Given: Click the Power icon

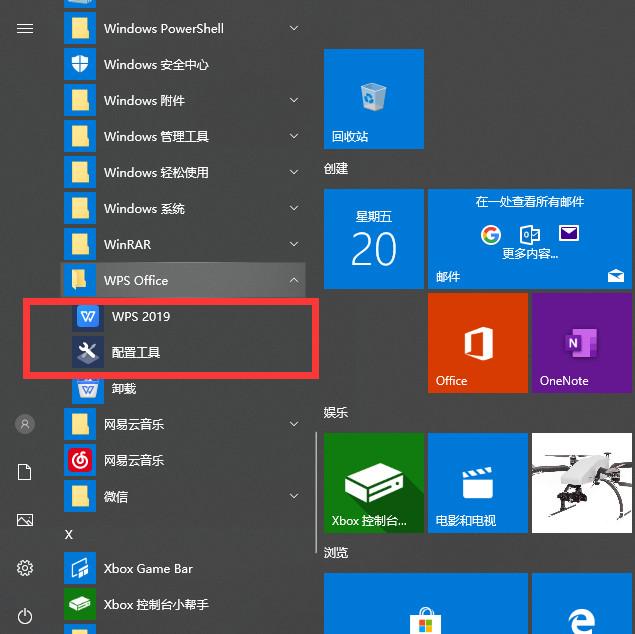Looking at the screenshot, I should pyautogui.click(x=25, y=616).
